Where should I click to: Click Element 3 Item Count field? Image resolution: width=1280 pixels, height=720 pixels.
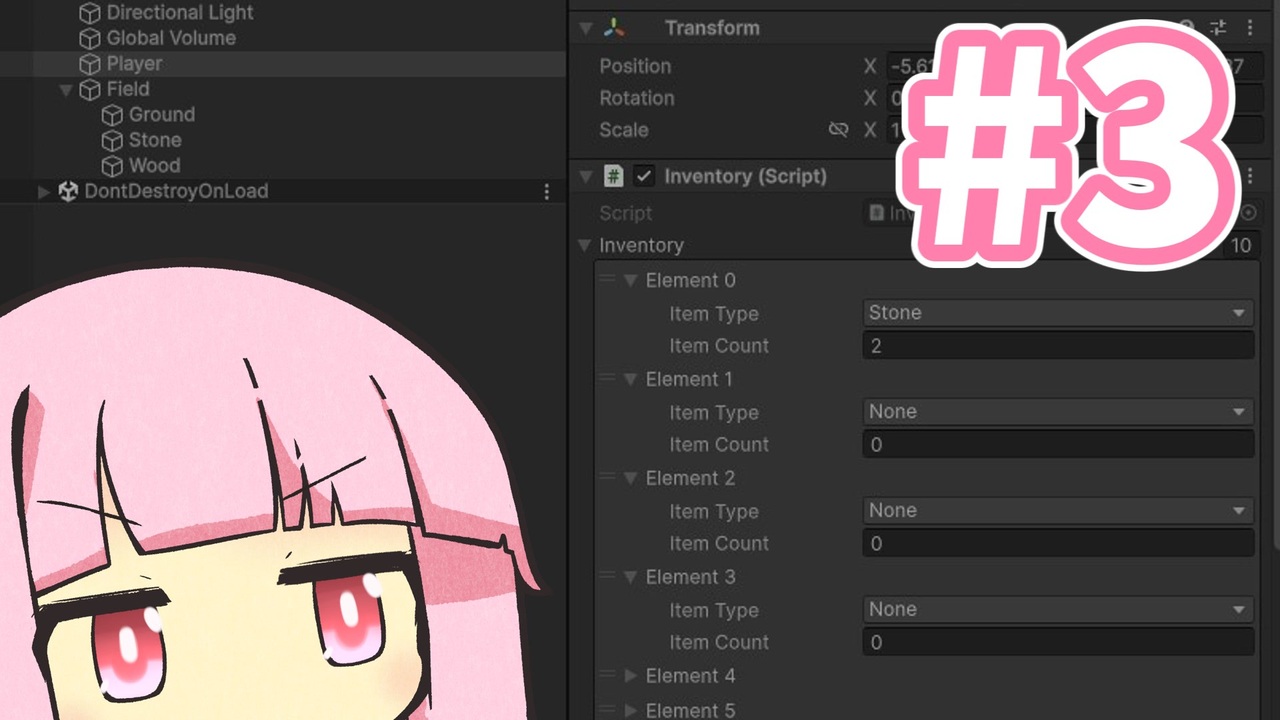pyautogui.click(x=1058, y=643)
